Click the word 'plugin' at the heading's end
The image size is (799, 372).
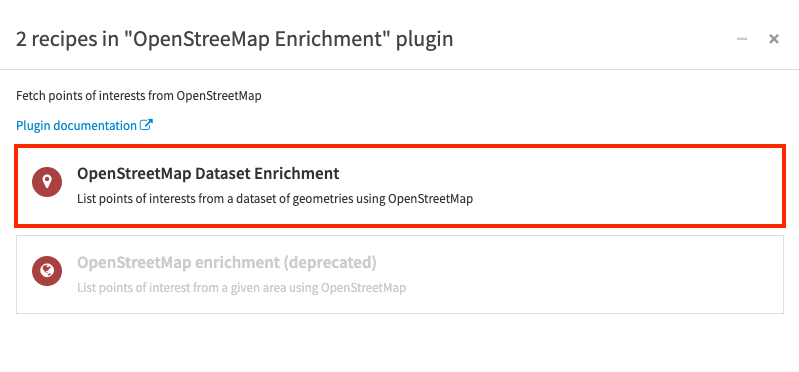coord(421,39)
